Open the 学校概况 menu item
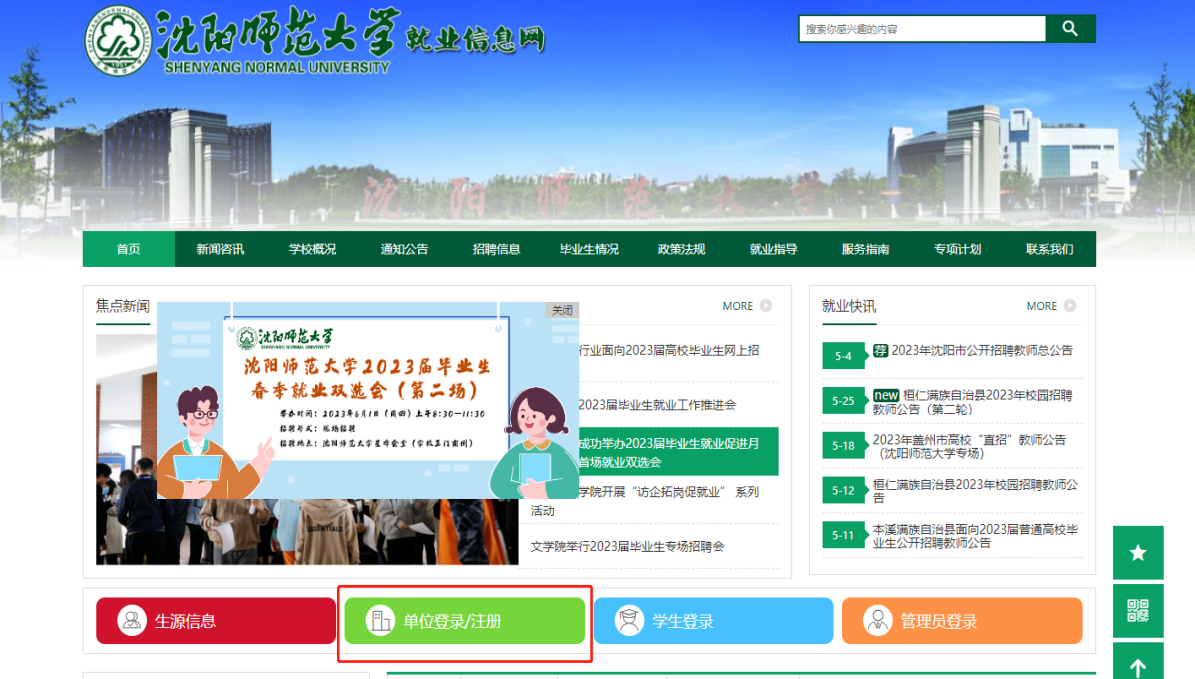This screenshot has width=1195, height=679. coord(312,249)
